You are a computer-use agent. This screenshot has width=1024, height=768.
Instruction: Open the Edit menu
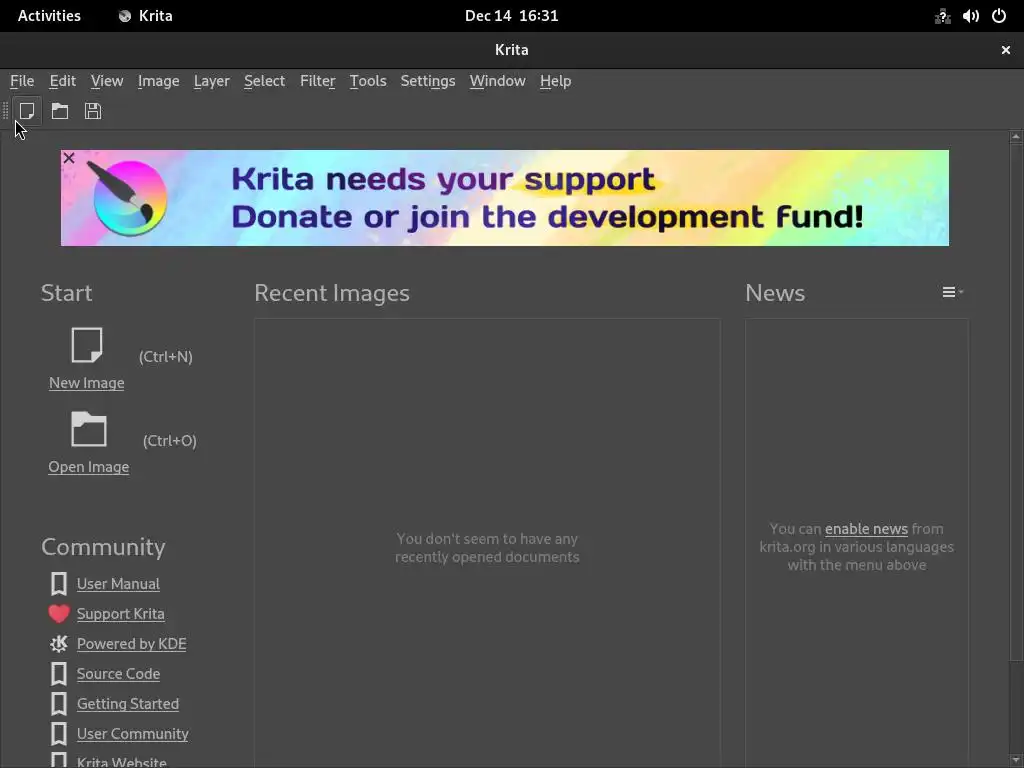[x=63, y=81]
